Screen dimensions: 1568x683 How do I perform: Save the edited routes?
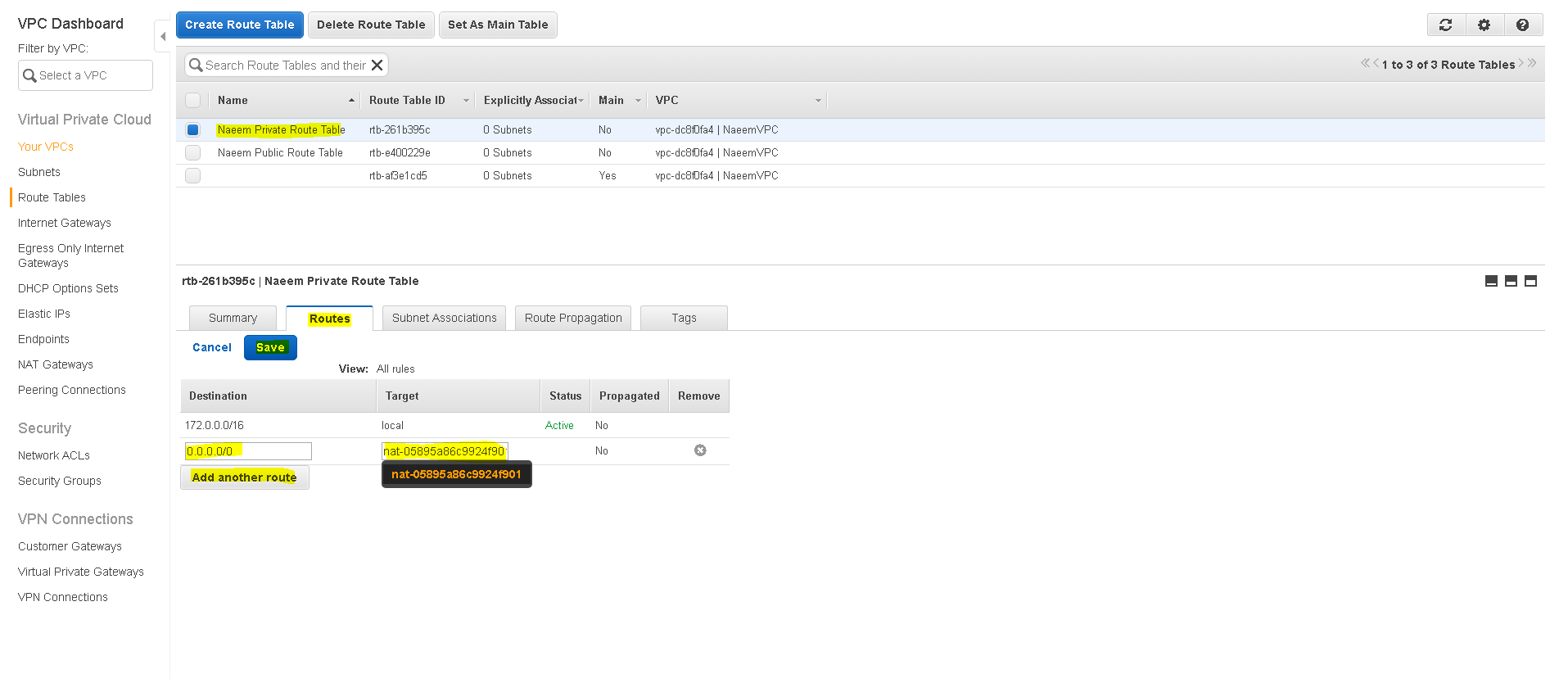pyautogui.click(x=270, y=347)
